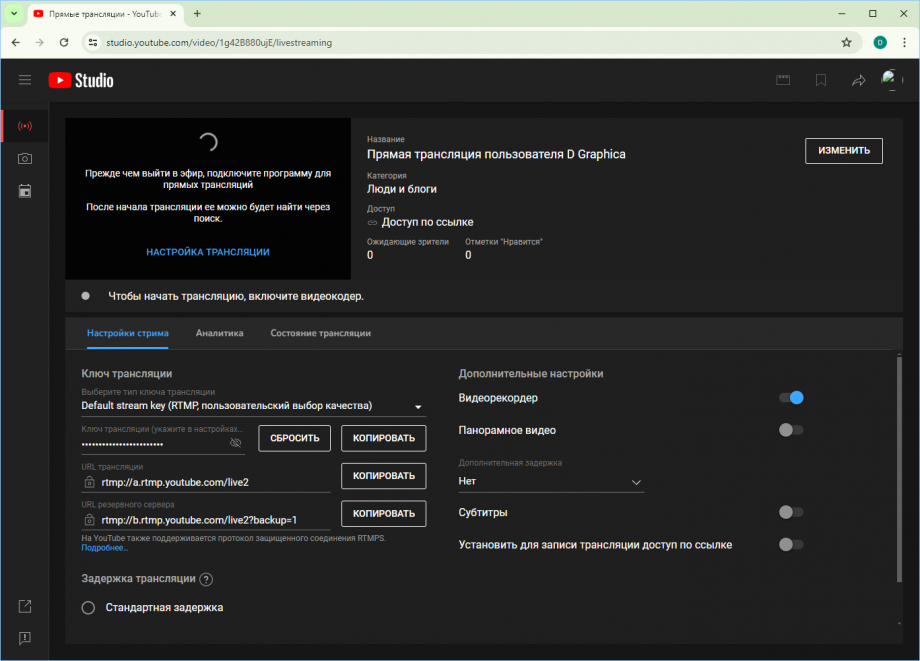Open the YouTube account avatar menu

pos(891,80)
